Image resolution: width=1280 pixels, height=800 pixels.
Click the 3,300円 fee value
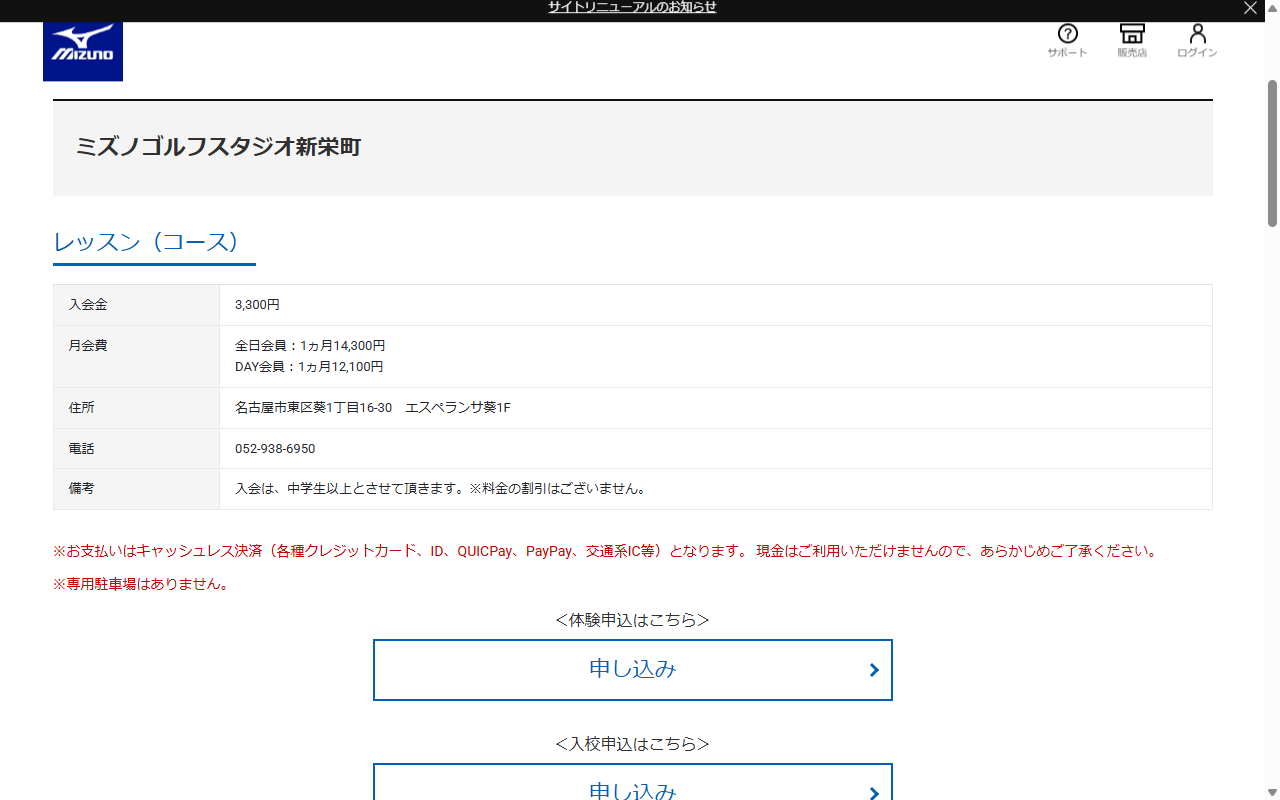[257, 305]
